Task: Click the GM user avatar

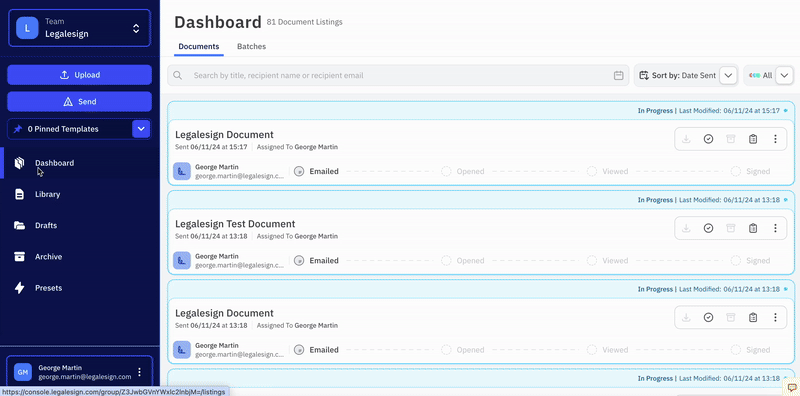Action: tap(22, 372)
